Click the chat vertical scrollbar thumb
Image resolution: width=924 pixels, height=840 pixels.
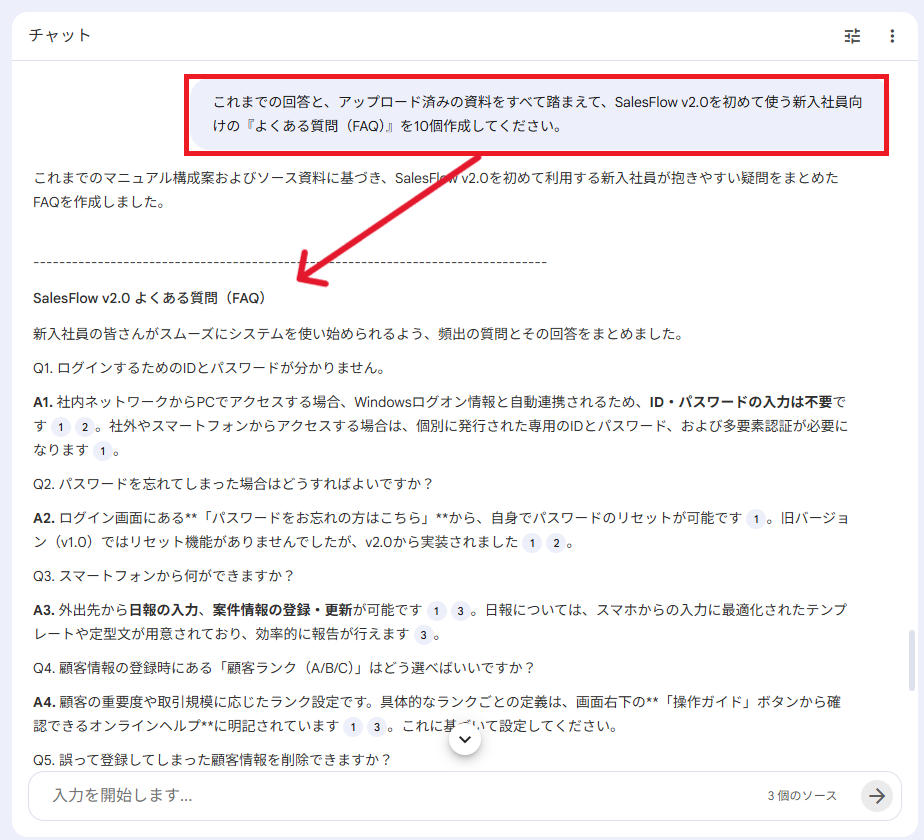coord(912,660)
